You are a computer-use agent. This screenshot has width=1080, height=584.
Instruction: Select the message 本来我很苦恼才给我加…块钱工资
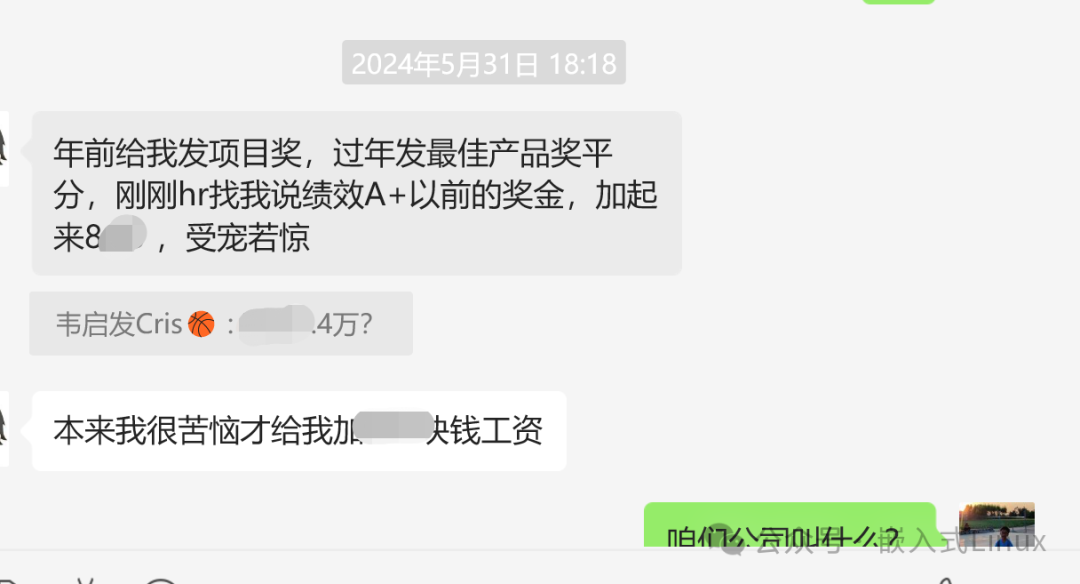(x=299, y=431)
